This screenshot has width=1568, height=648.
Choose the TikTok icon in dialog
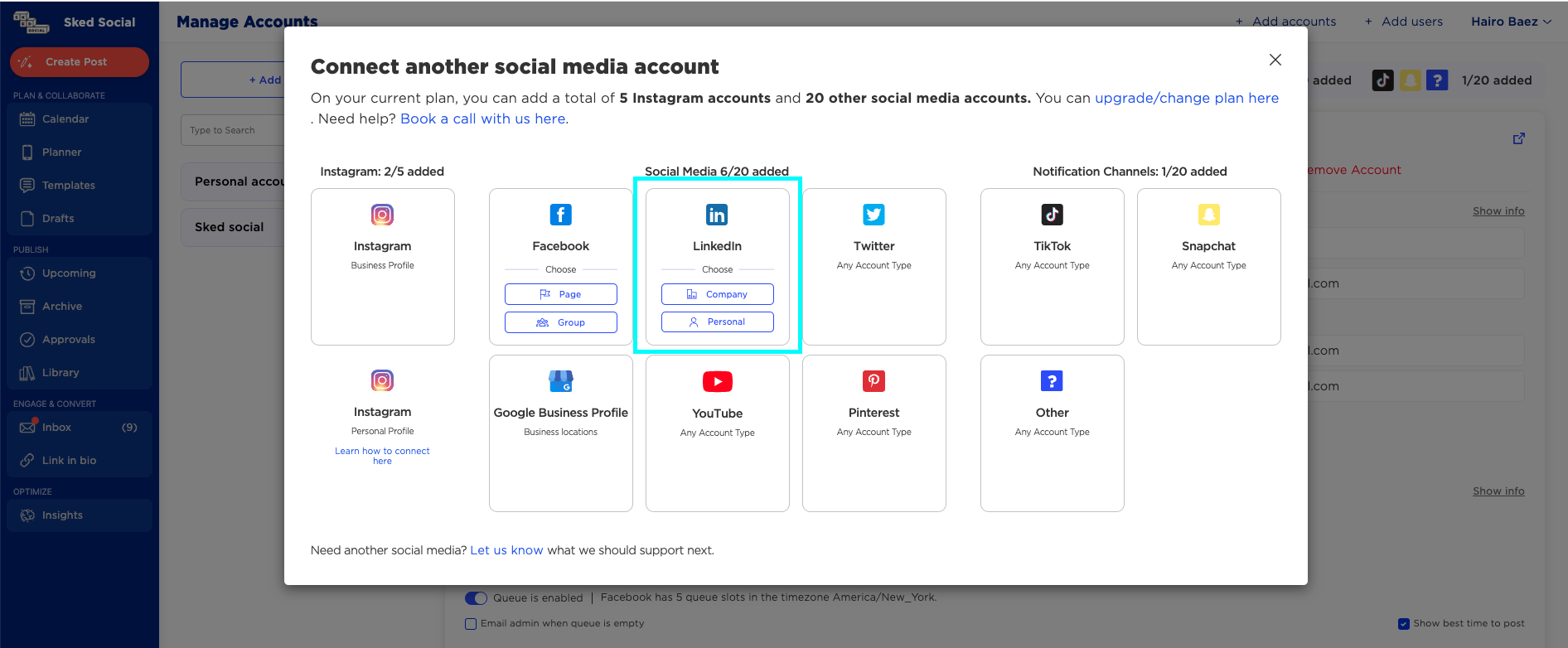point(1053,215)
